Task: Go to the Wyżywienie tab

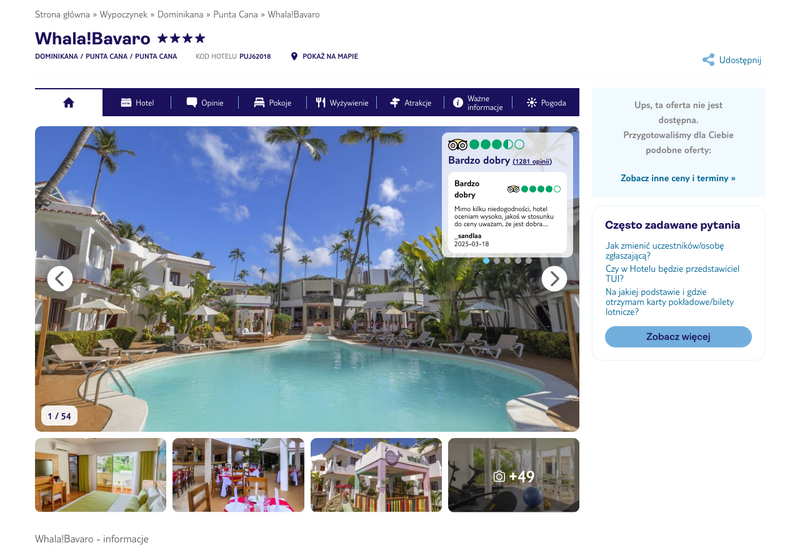Action: pyautogui.click(x=341, y=103)
